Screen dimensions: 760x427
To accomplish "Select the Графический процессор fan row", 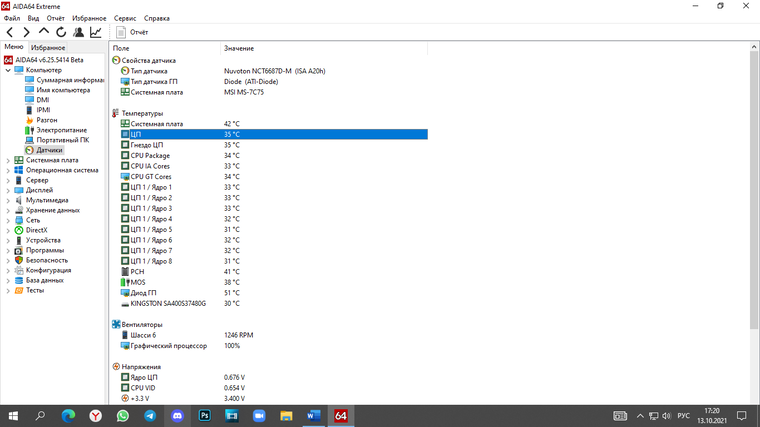I will (x=274, y=346).
